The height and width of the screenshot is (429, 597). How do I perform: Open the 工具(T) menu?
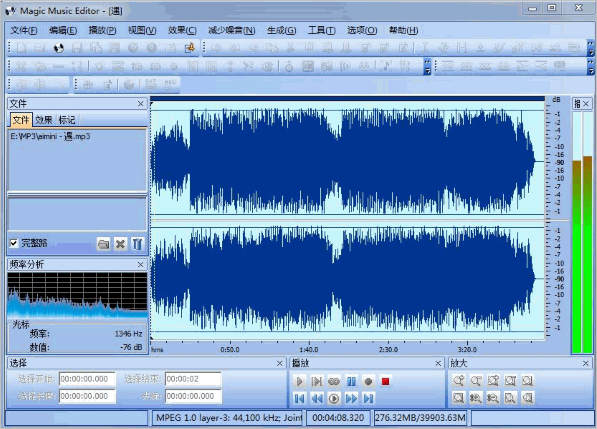[322, 30]
